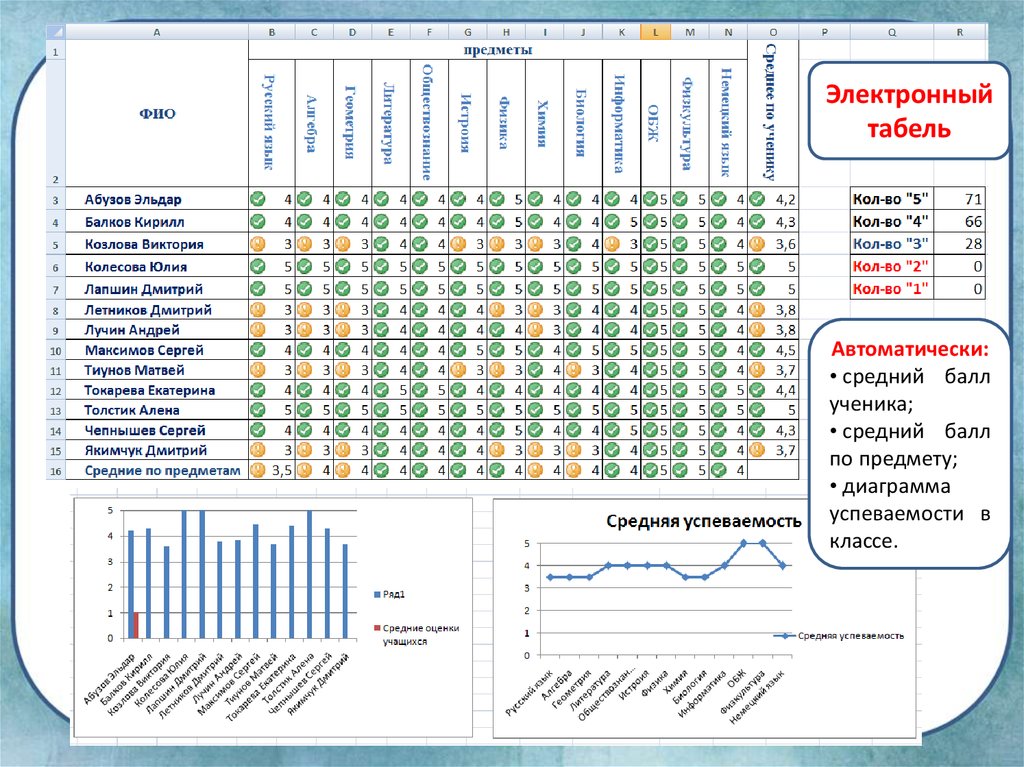Click yellow icon in Тиунов Матвей's История cell

click(x=458, y=370)
